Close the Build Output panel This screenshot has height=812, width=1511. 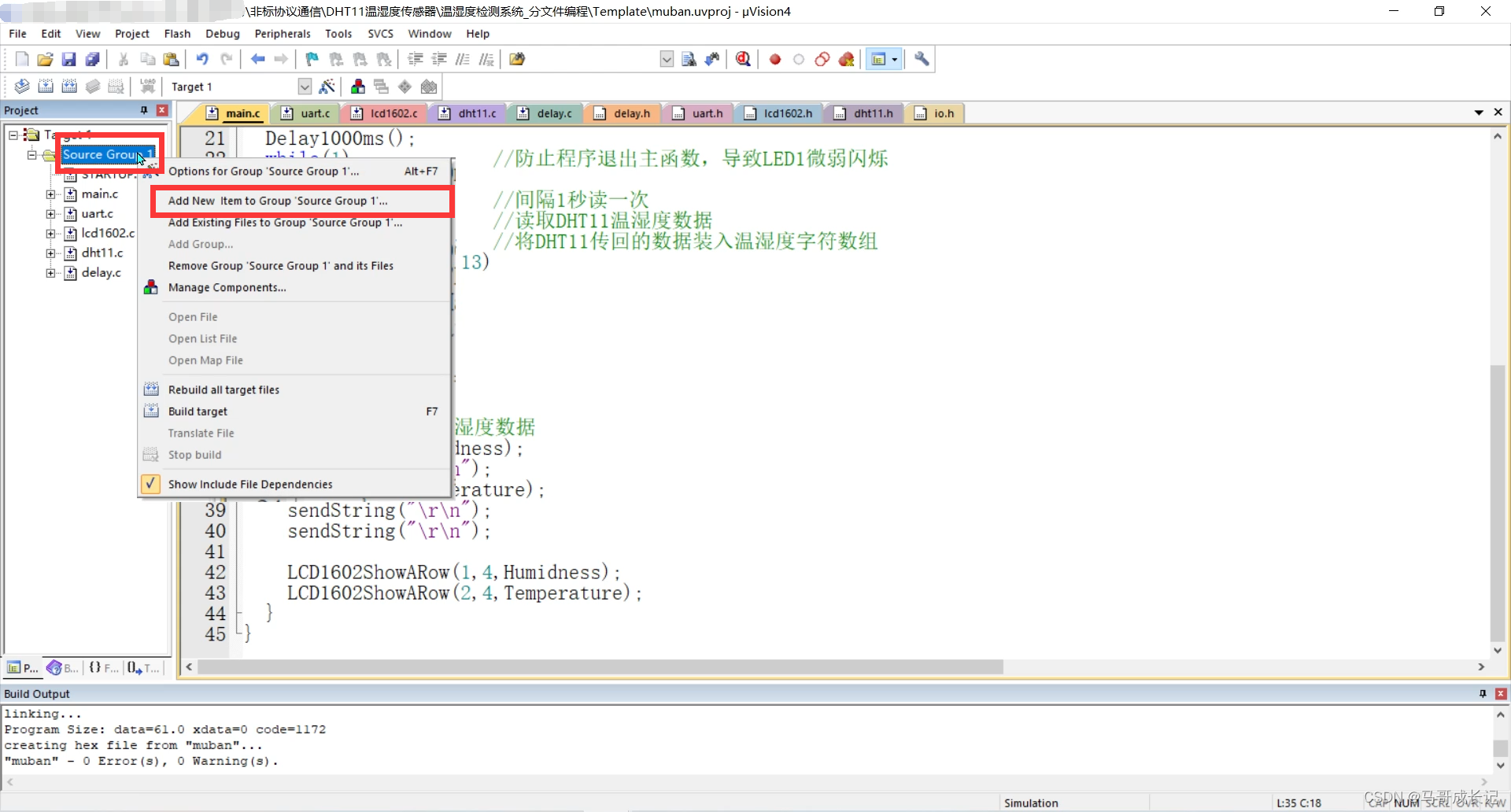pos(1501,694)
